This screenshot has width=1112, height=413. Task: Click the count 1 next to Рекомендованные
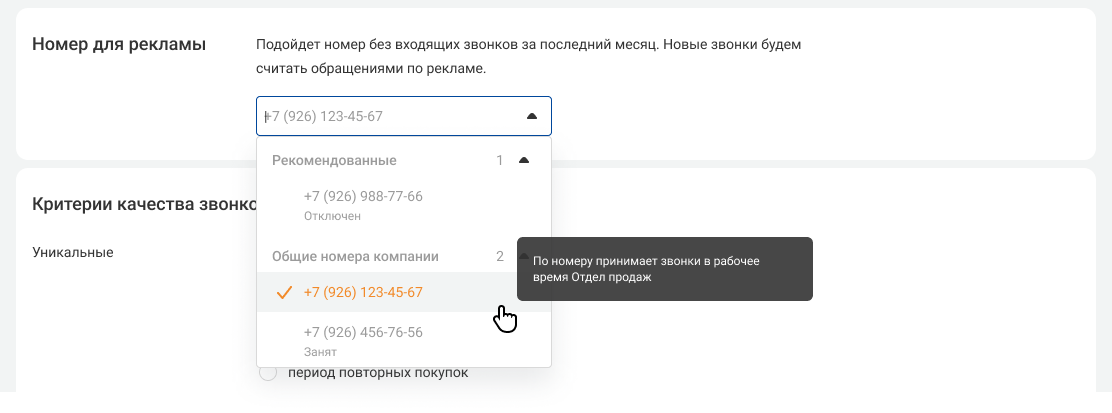[500, 160]
